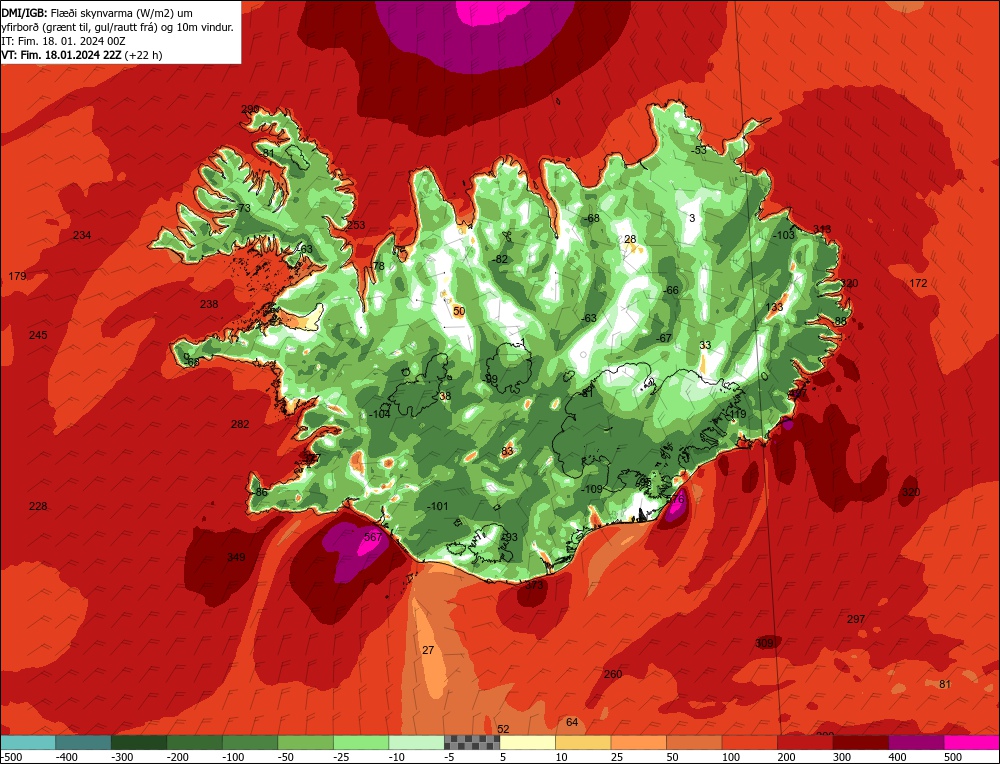Click the 27 value in the orange plume
This screenshot has width=1000, height=764.
429,650
